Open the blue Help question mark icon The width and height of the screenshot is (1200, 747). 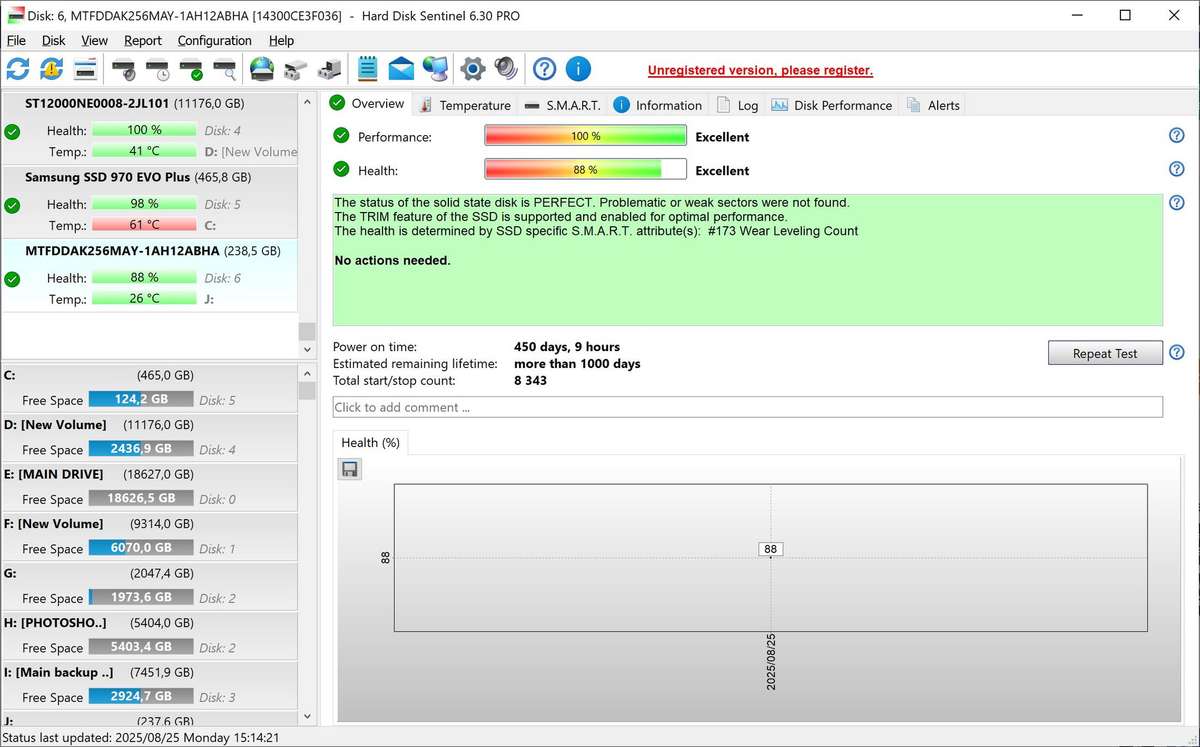pyautogui.click(x=543, y=68)
